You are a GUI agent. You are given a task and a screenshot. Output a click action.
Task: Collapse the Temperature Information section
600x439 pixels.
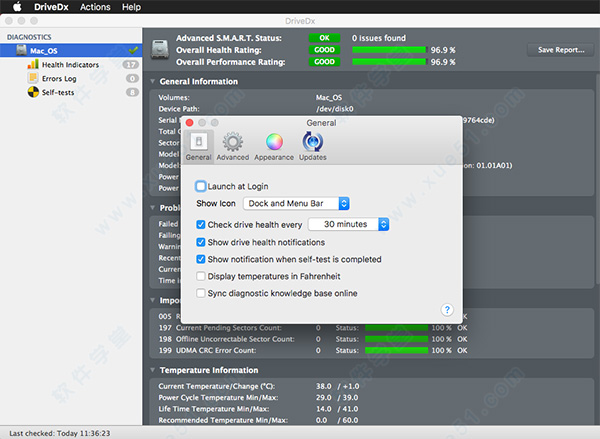pyautogui.click(x=152, y=370)
